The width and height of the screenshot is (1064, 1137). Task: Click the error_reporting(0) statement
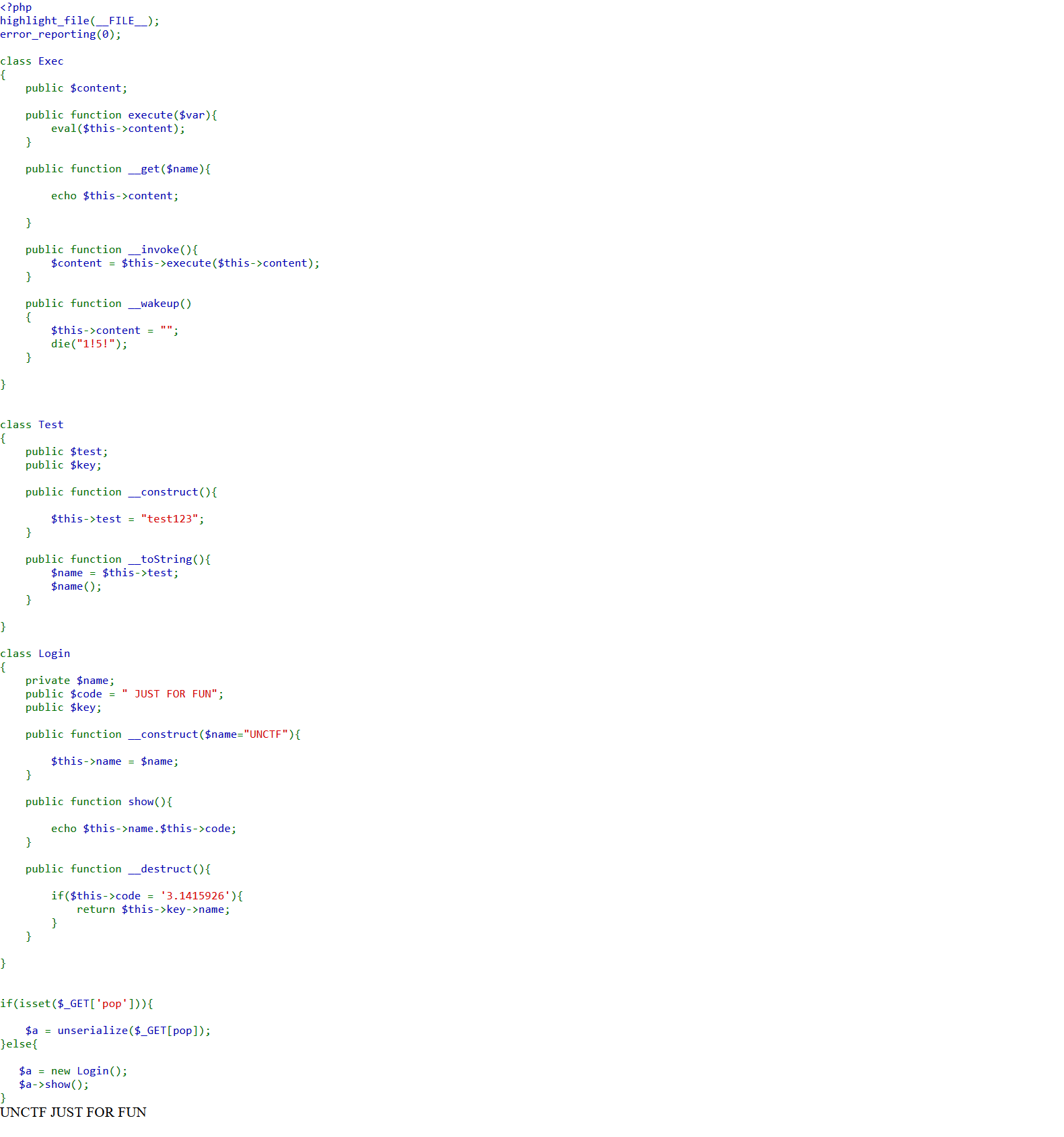click(61, 34)
